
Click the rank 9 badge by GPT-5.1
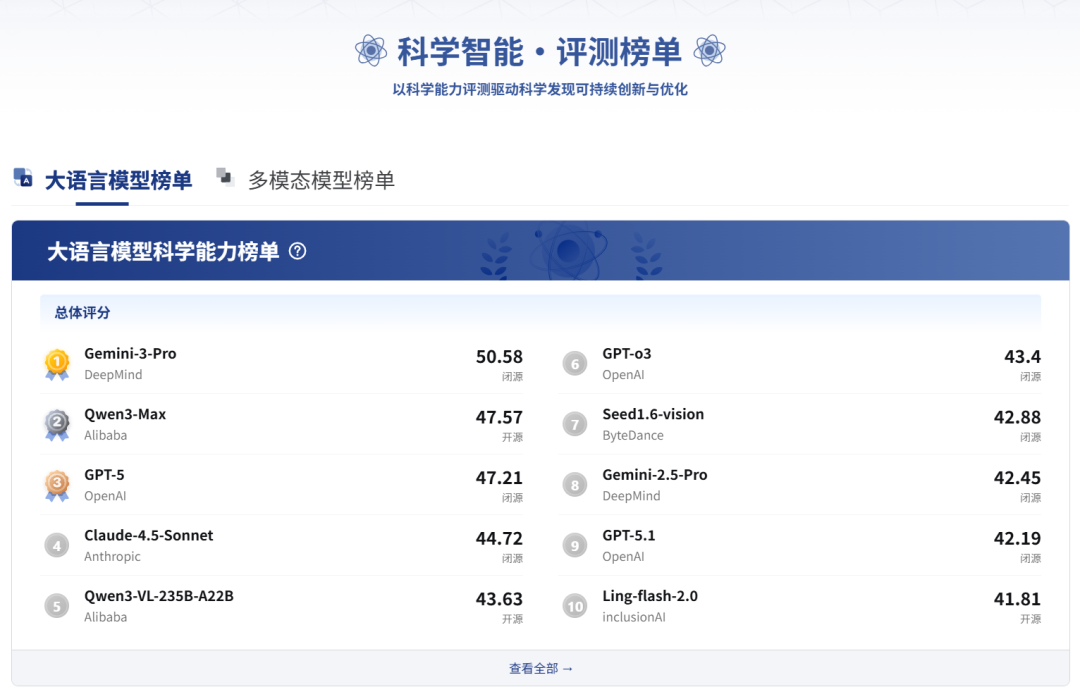point(575,545)
